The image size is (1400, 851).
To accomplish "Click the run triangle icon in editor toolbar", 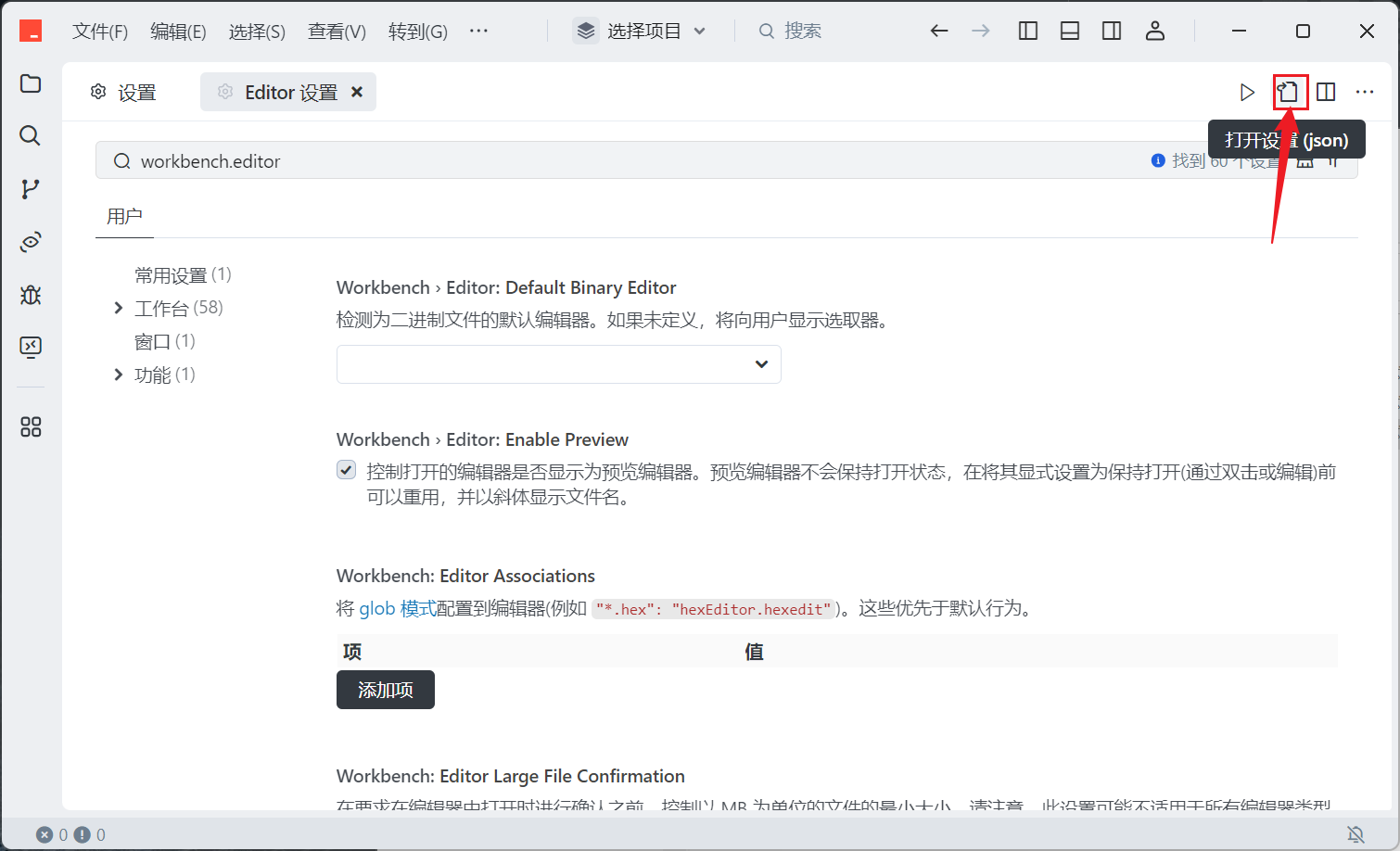I will (x=1247, y=92).
